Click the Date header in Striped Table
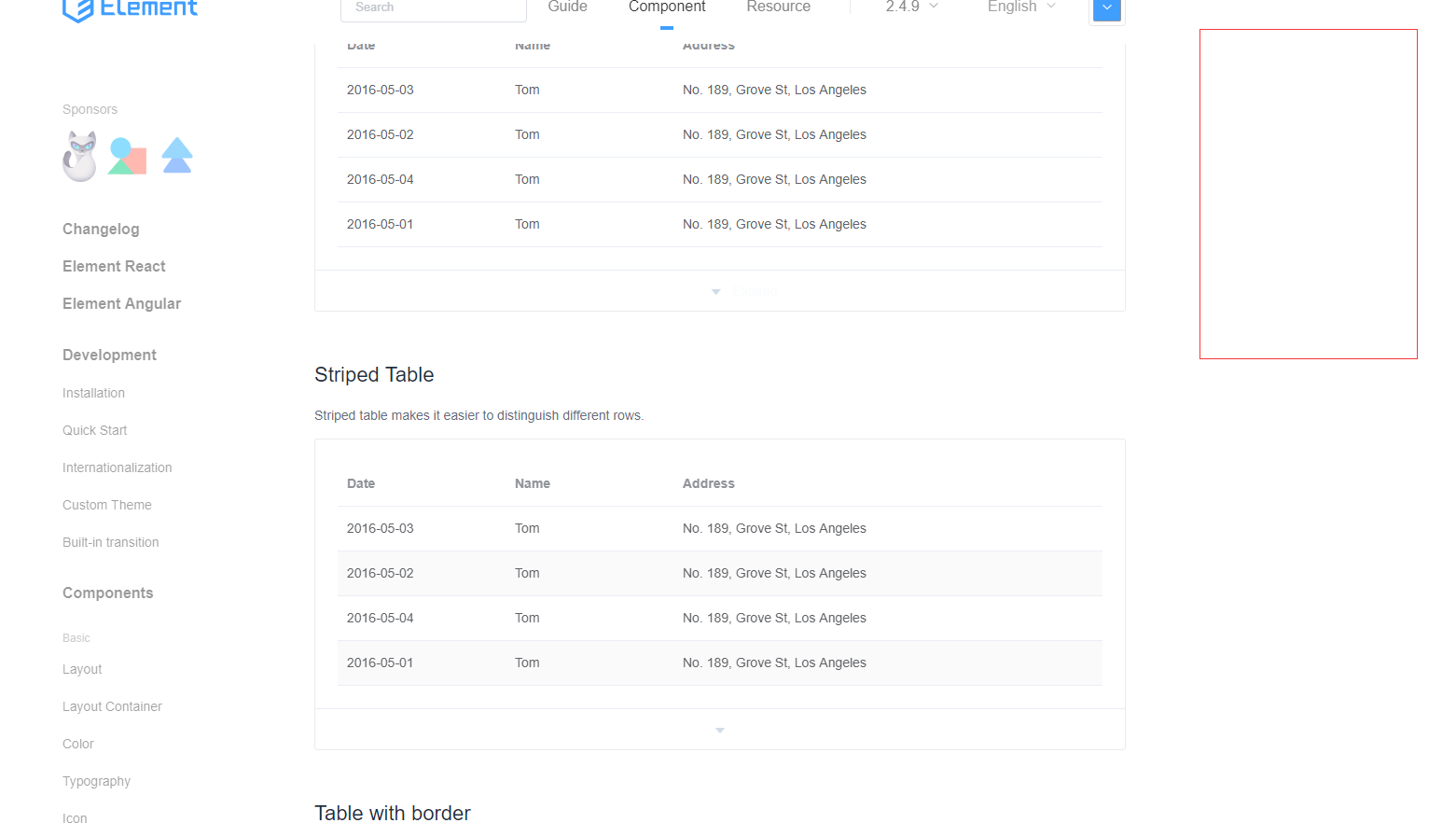The width and height of the screenshot is (1456, 823). 361,483
